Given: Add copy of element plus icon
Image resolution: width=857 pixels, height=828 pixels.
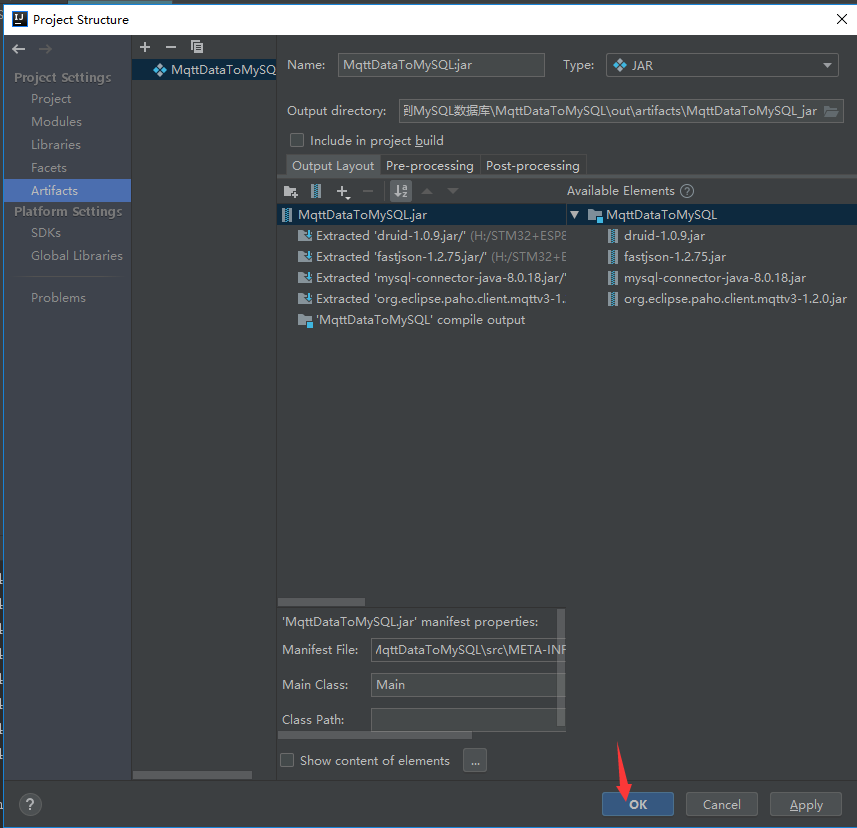Looking at the screenshot, I should click(343, 192).
